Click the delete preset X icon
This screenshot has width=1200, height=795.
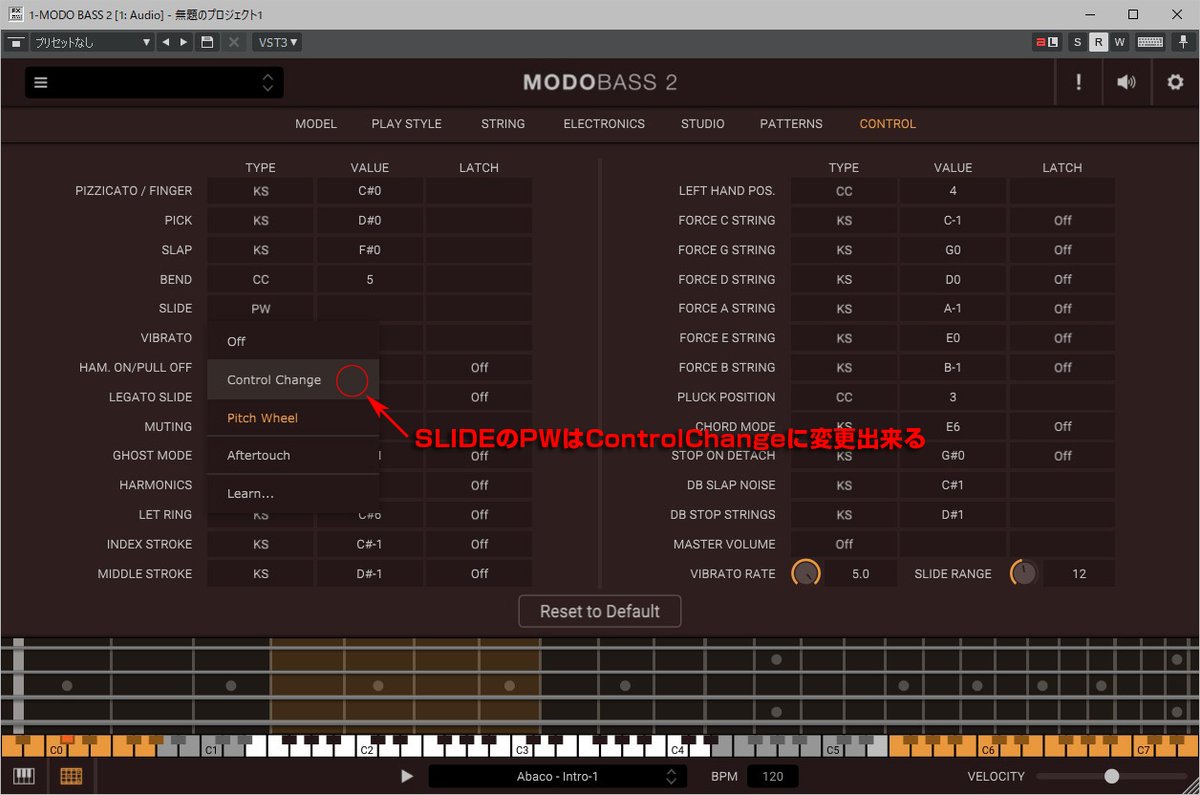coord(234,42)
